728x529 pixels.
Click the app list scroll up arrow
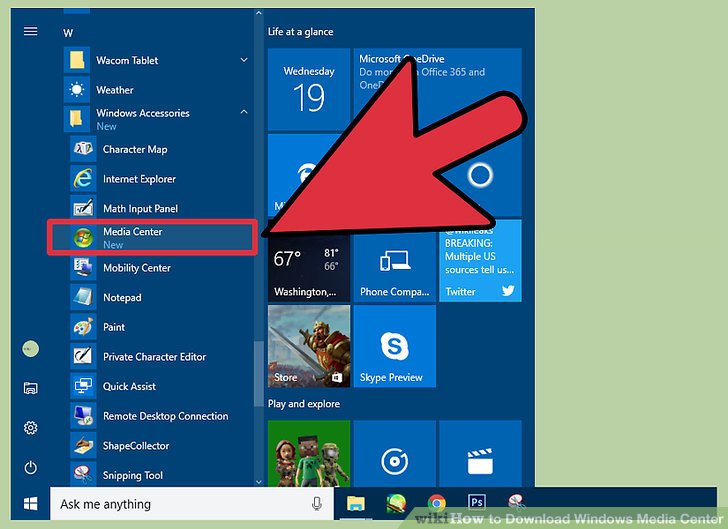coord(259,13)
